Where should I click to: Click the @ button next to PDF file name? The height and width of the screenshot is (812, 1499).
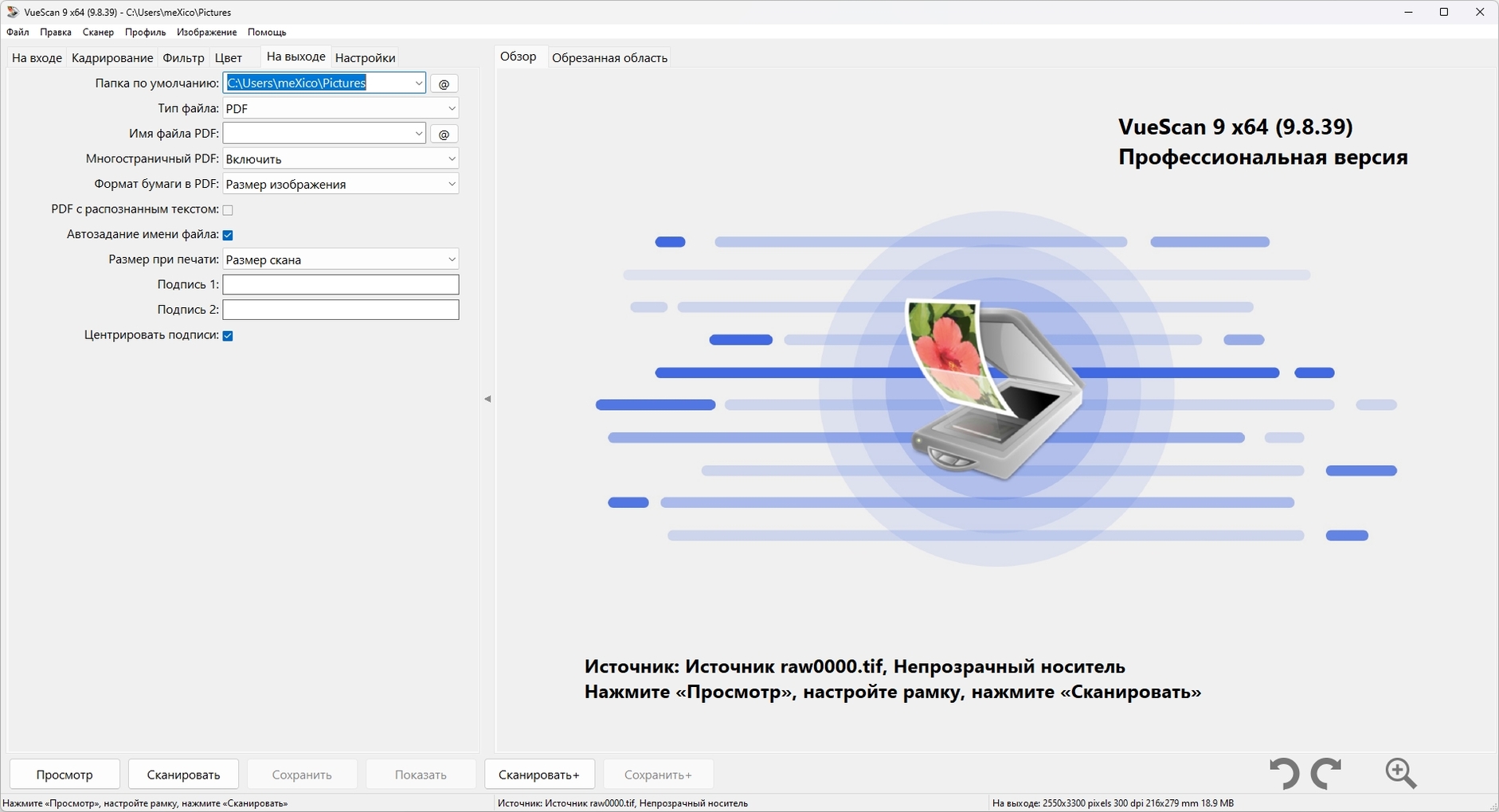444,134
